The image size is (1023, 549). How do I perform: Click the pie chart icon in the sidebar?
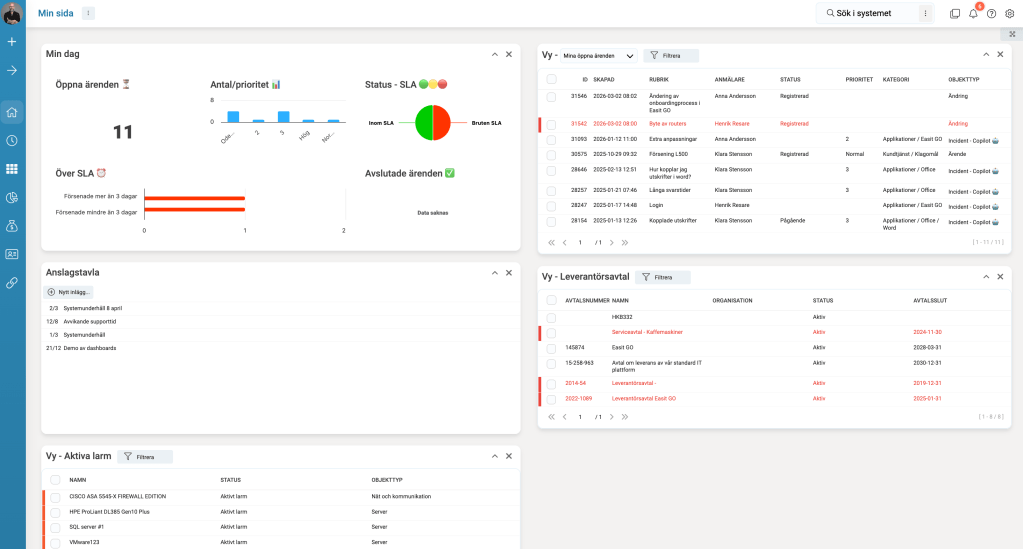tap(12, 198)
